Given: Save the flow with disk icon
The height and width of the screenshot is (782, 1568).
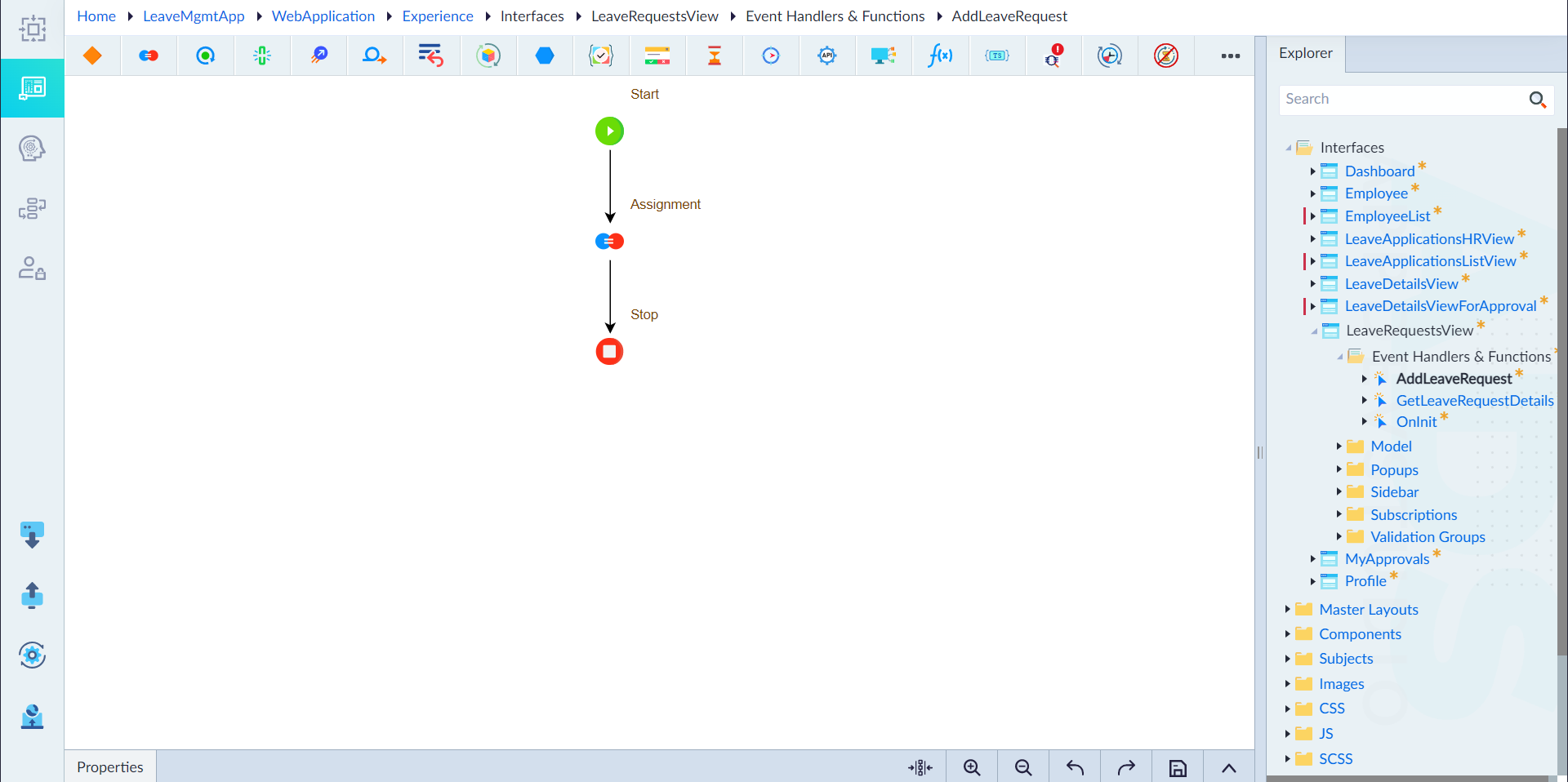Looking at the screenshot, I should tap(1178, 767).
